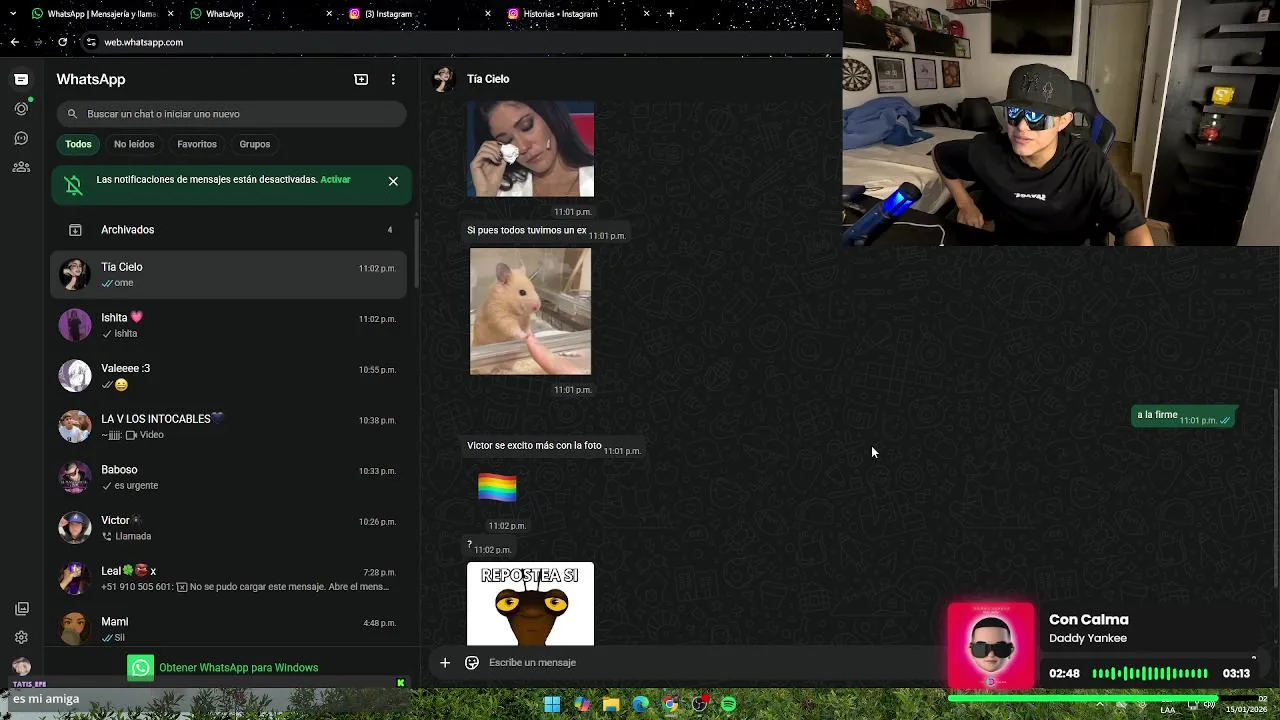This screenshot has width=1280, height=720.
Task: Click the Activar notifications link
Action: click(335, 180)
